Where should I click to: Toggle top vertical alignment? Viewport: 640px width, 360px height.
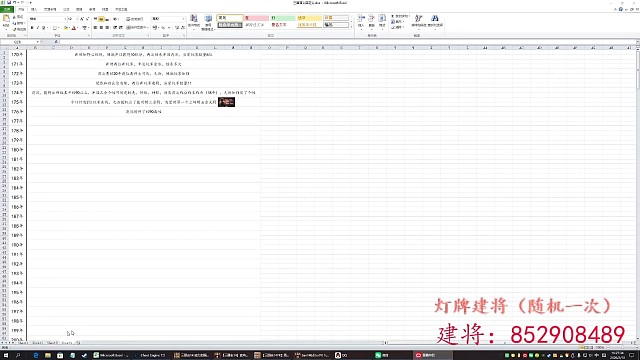tap(96, 19)
